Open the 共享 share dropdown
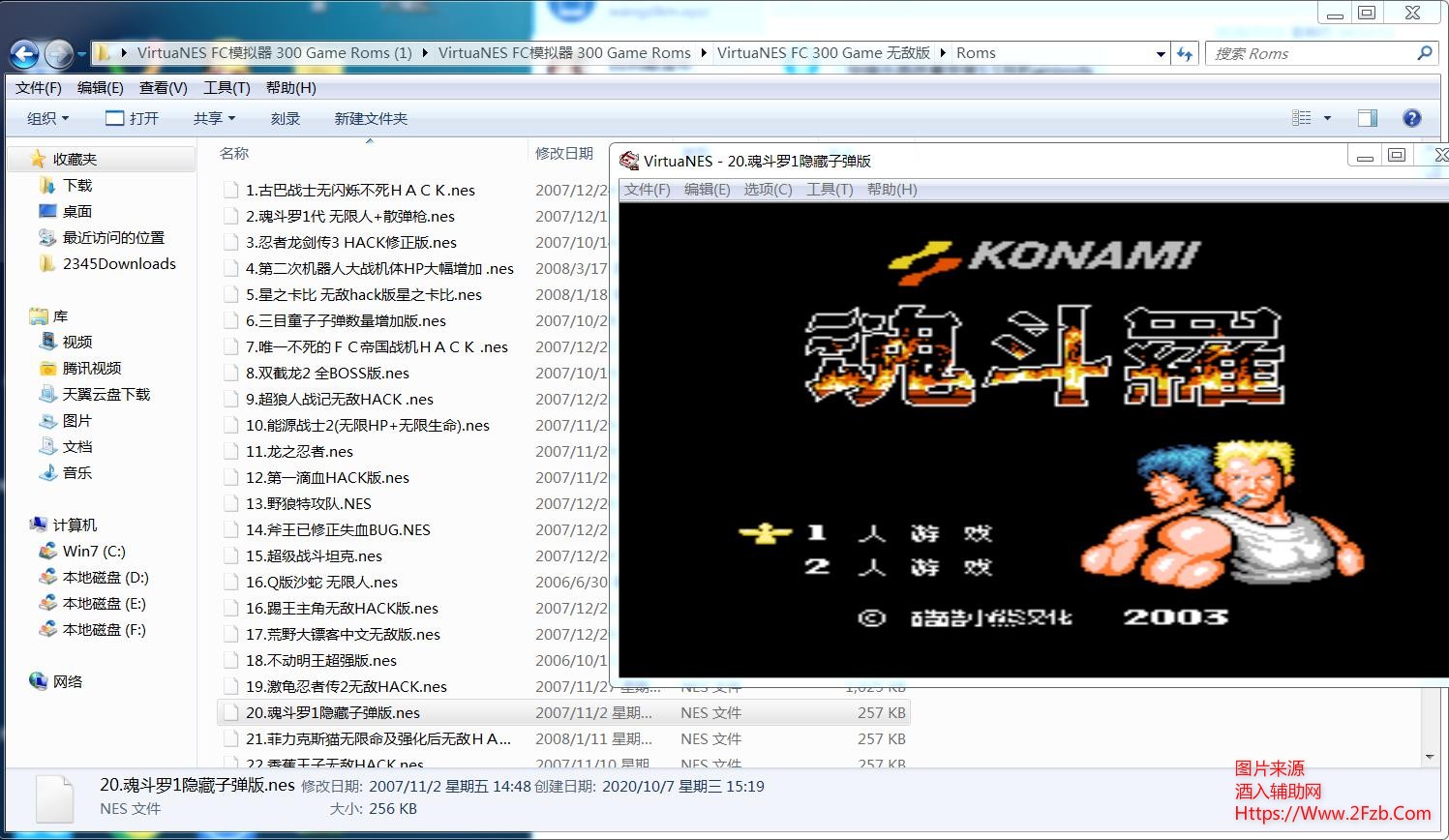 (x=214, y=118)
